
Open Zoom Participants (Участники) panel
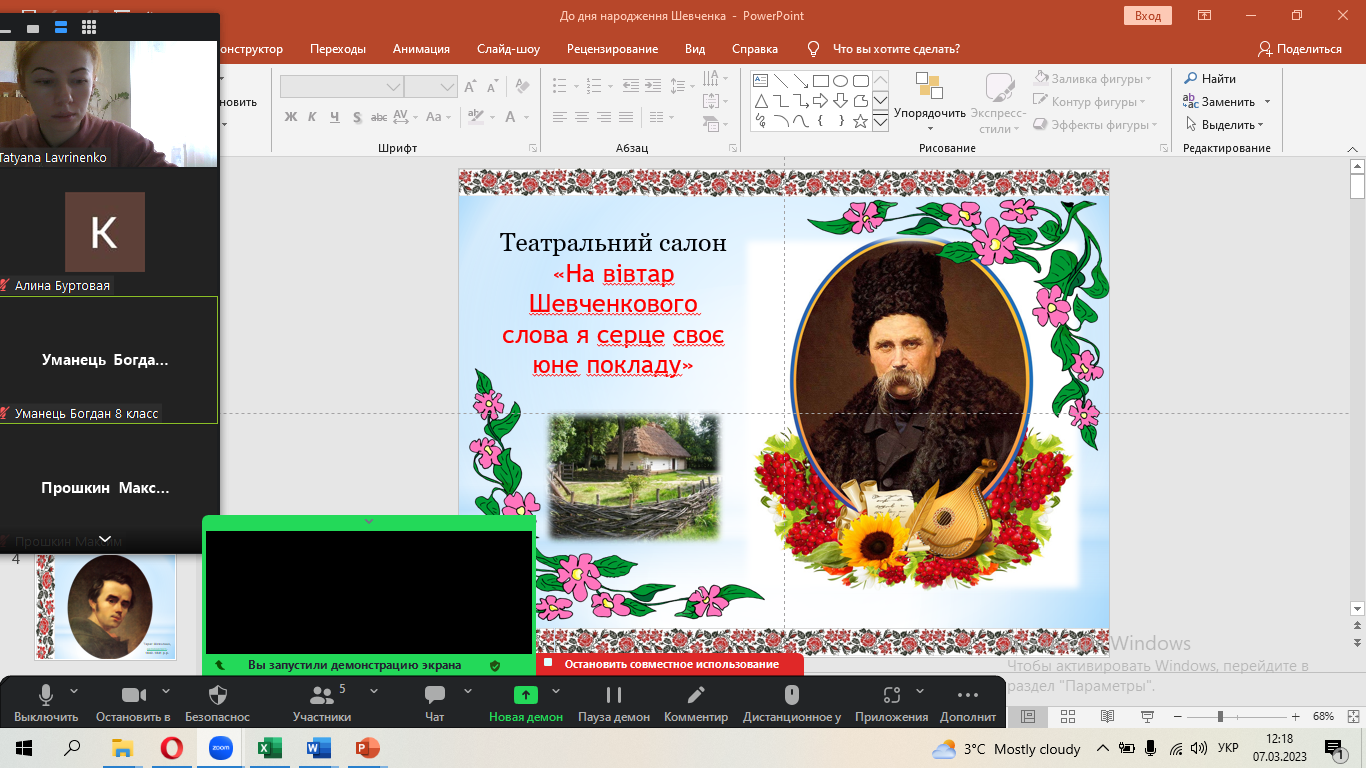point(322,703)
